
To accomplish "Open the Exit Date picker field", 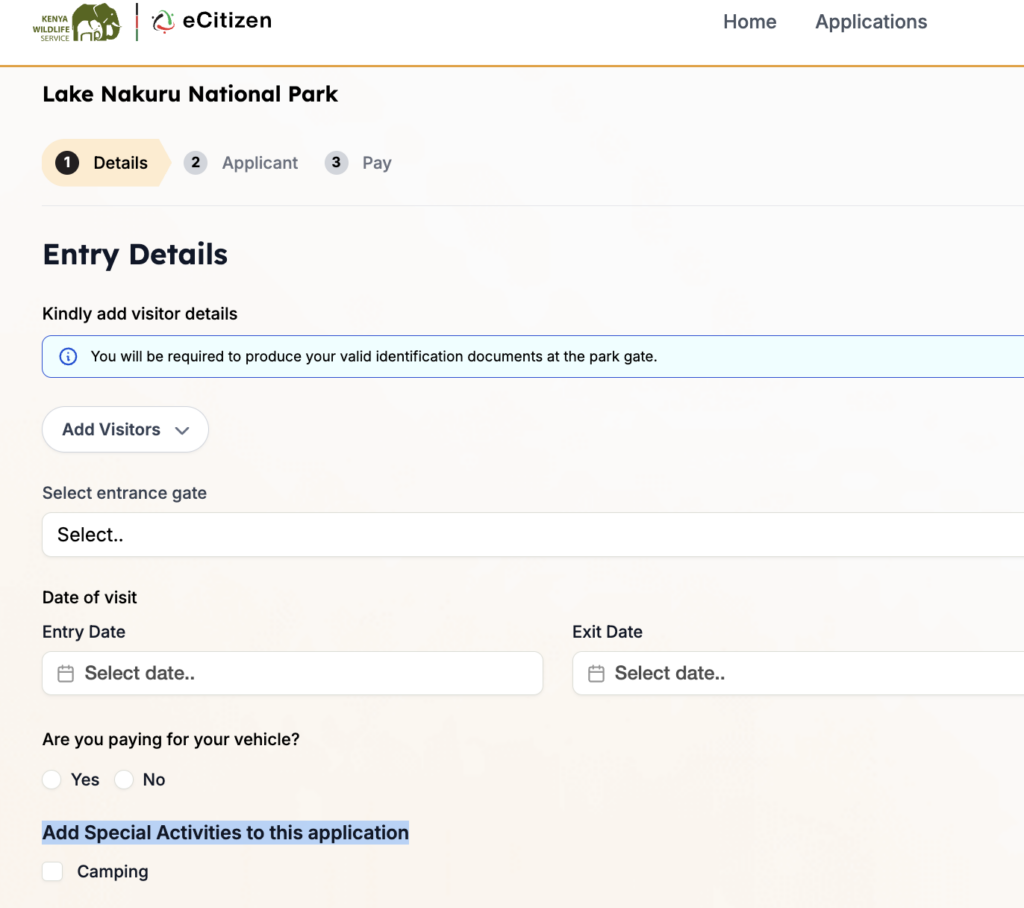I will coord(798,673).
